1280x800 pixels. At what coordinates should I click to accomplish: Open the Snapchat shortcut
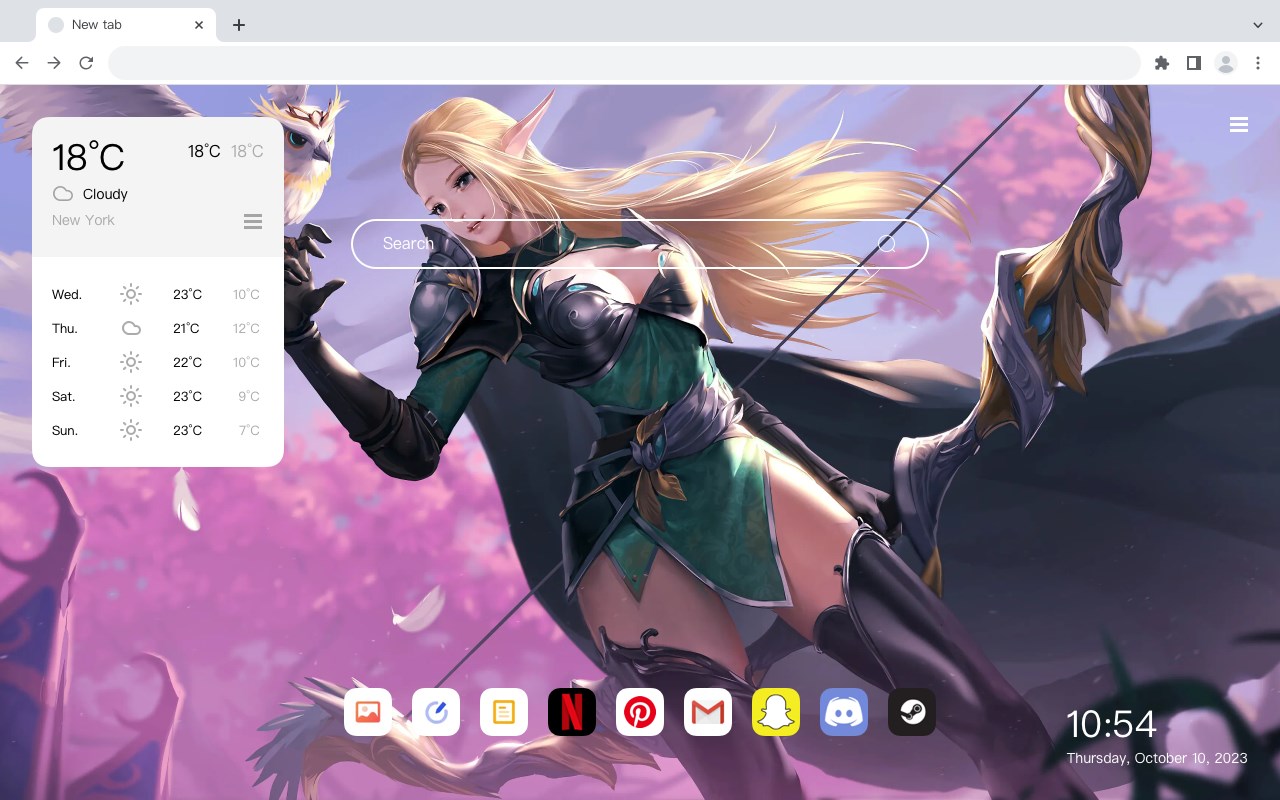(x=776, y=712)
